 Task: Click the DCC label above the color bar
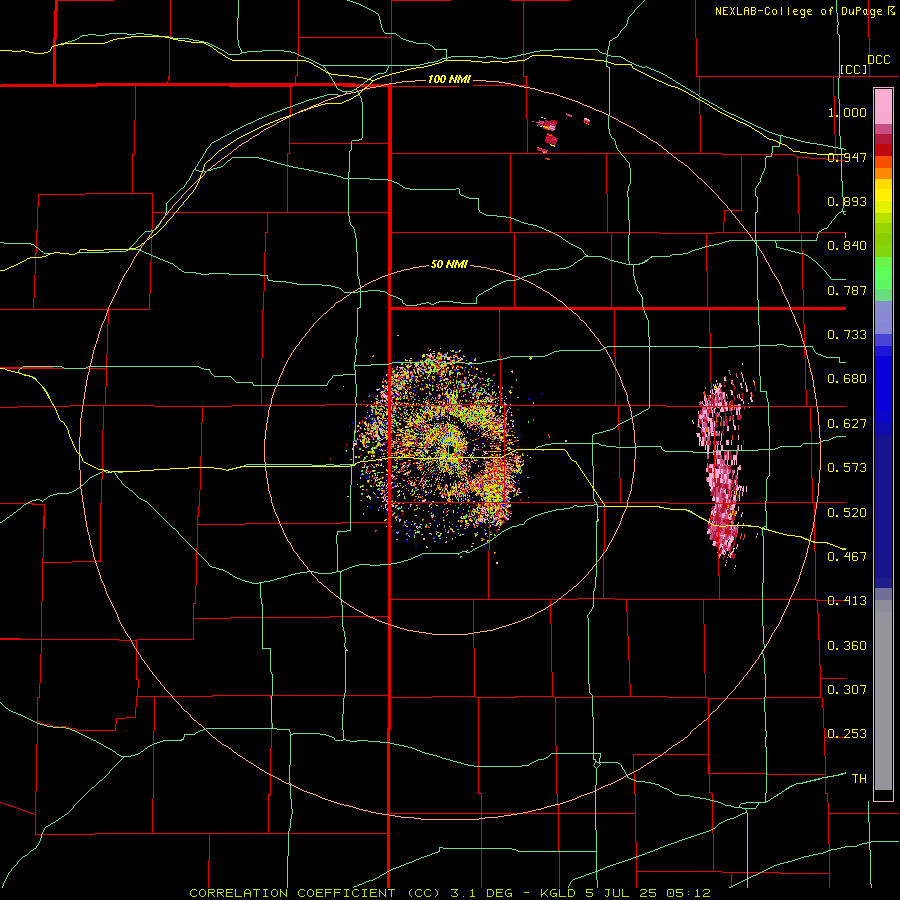pos(878,60)
